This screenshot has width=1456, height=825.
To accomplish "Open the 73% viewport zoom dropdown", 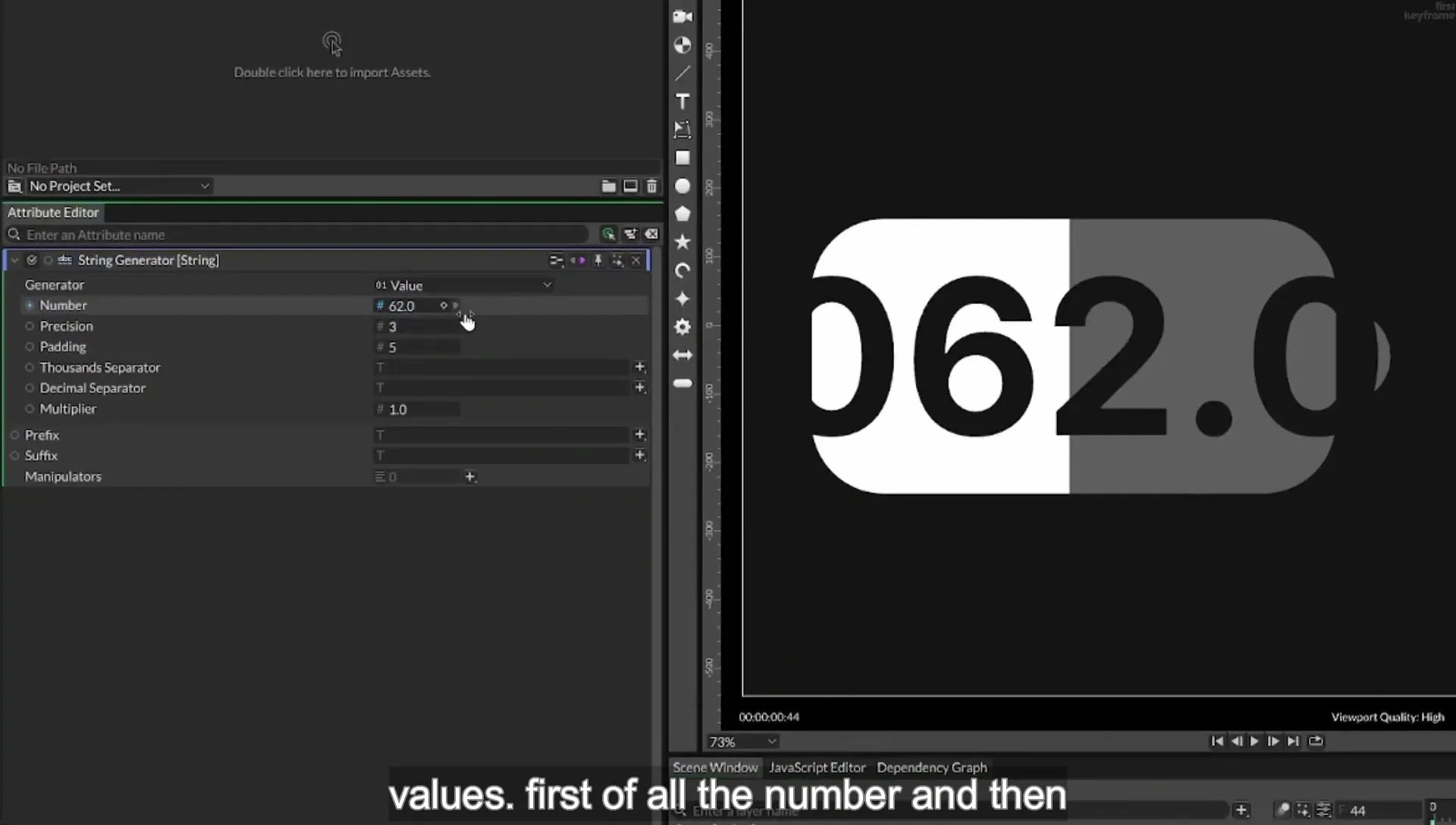I will [x=742, y=742].
